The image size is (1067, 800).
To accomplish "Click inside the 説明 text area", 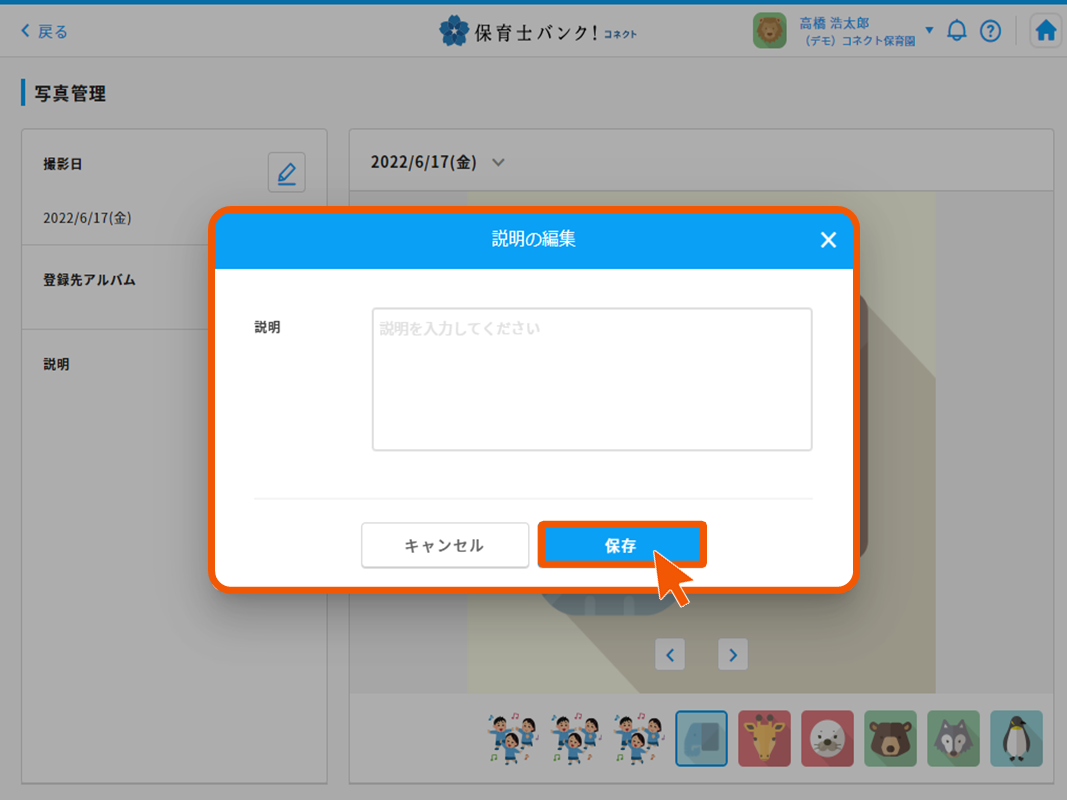I will click(591, 379).
